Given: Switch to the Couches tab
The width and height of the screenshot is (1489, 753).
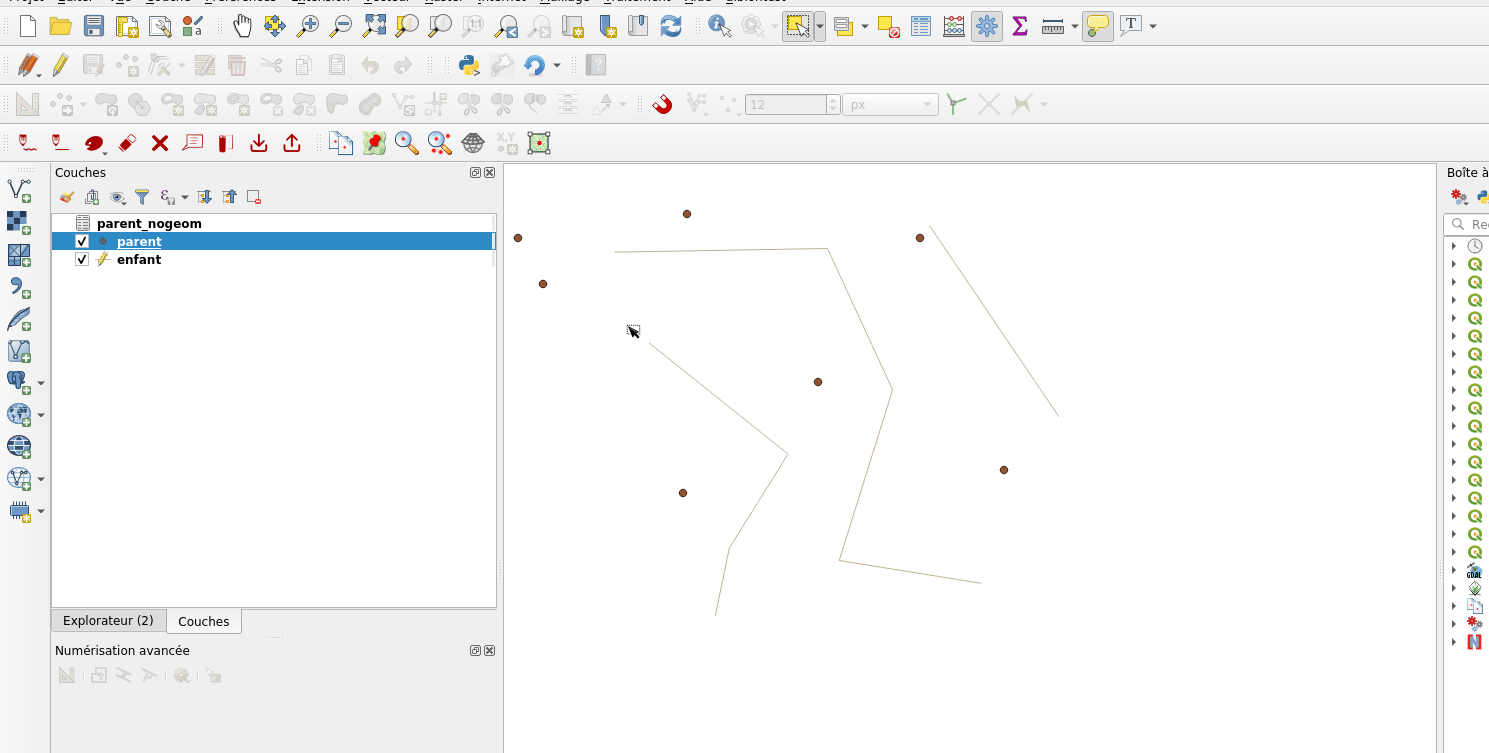Looking at the screenshot, I should 203,621.
